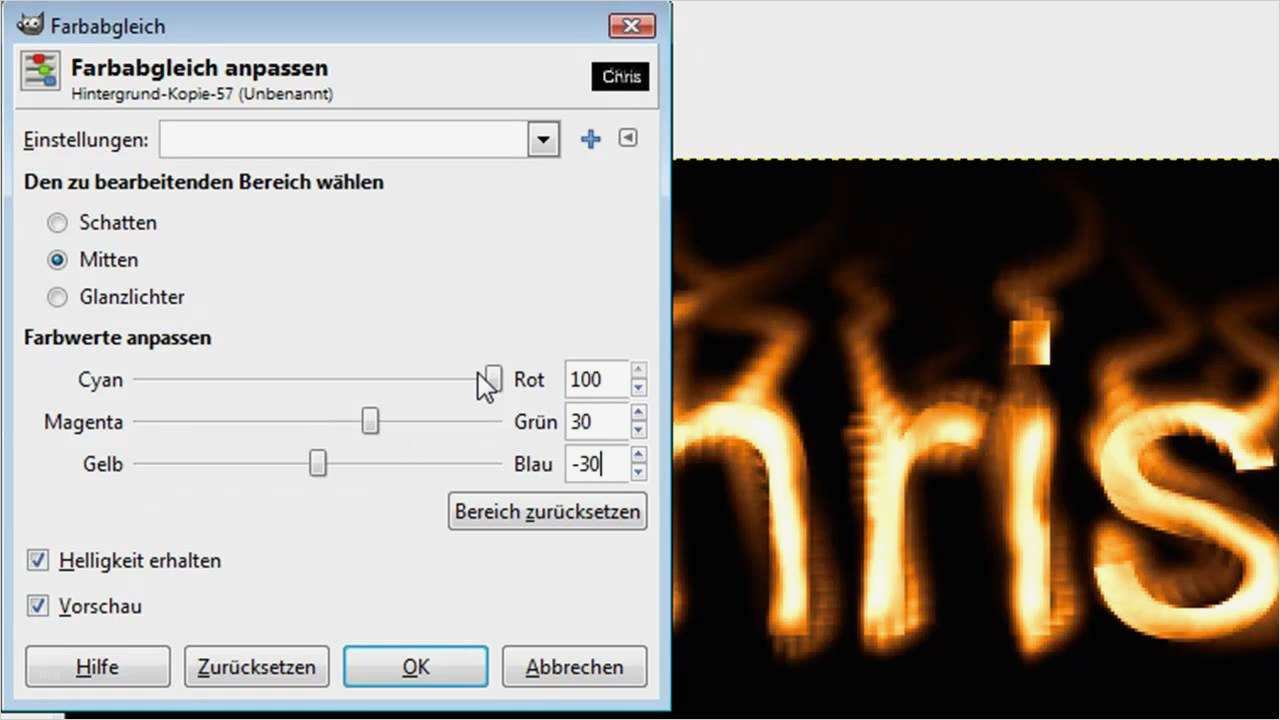Click Bereich zurücksetzen button
Screen dimensions: 1280x720
[547, 511]
